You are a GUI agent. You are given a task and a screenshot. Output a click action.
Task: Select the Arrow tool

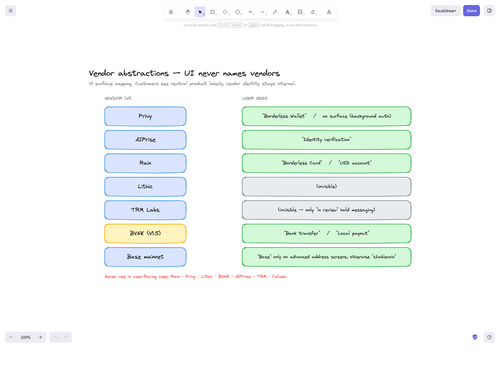(250, 12)
